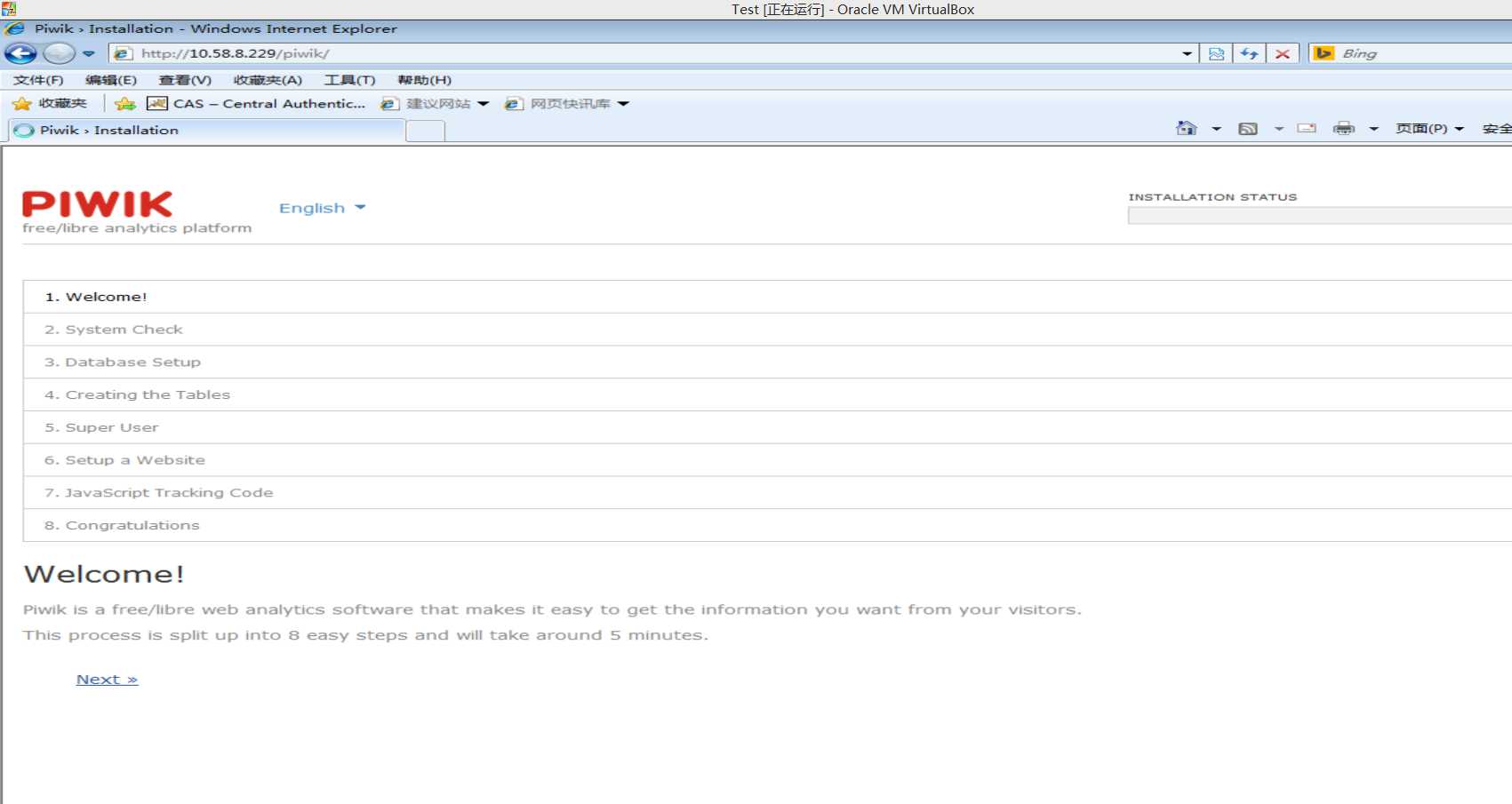
Task: Click the Bing search provider icon
Action: (x=1324, y=53)
